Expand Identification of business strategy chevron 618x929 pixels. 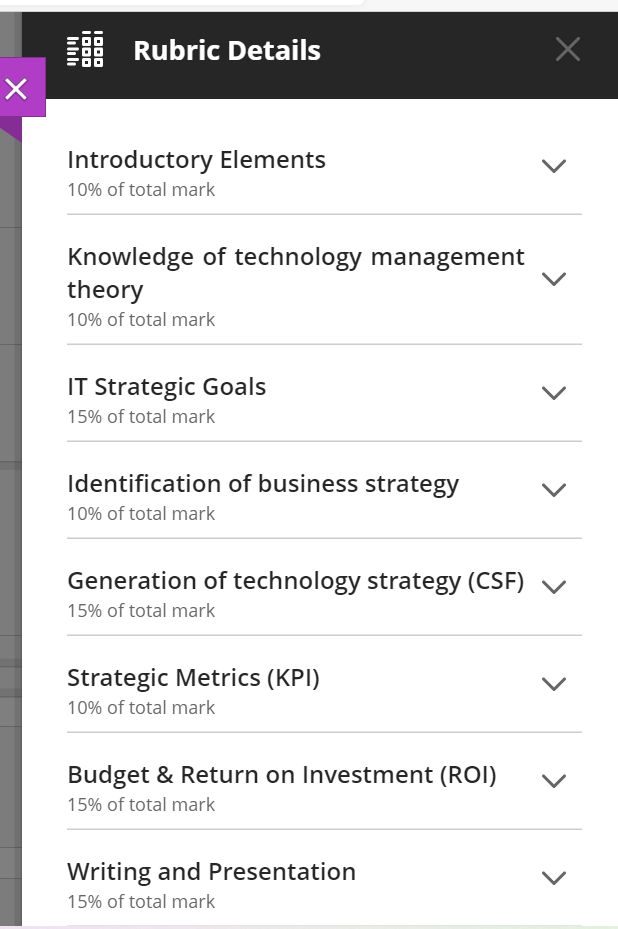pos(554,490)
